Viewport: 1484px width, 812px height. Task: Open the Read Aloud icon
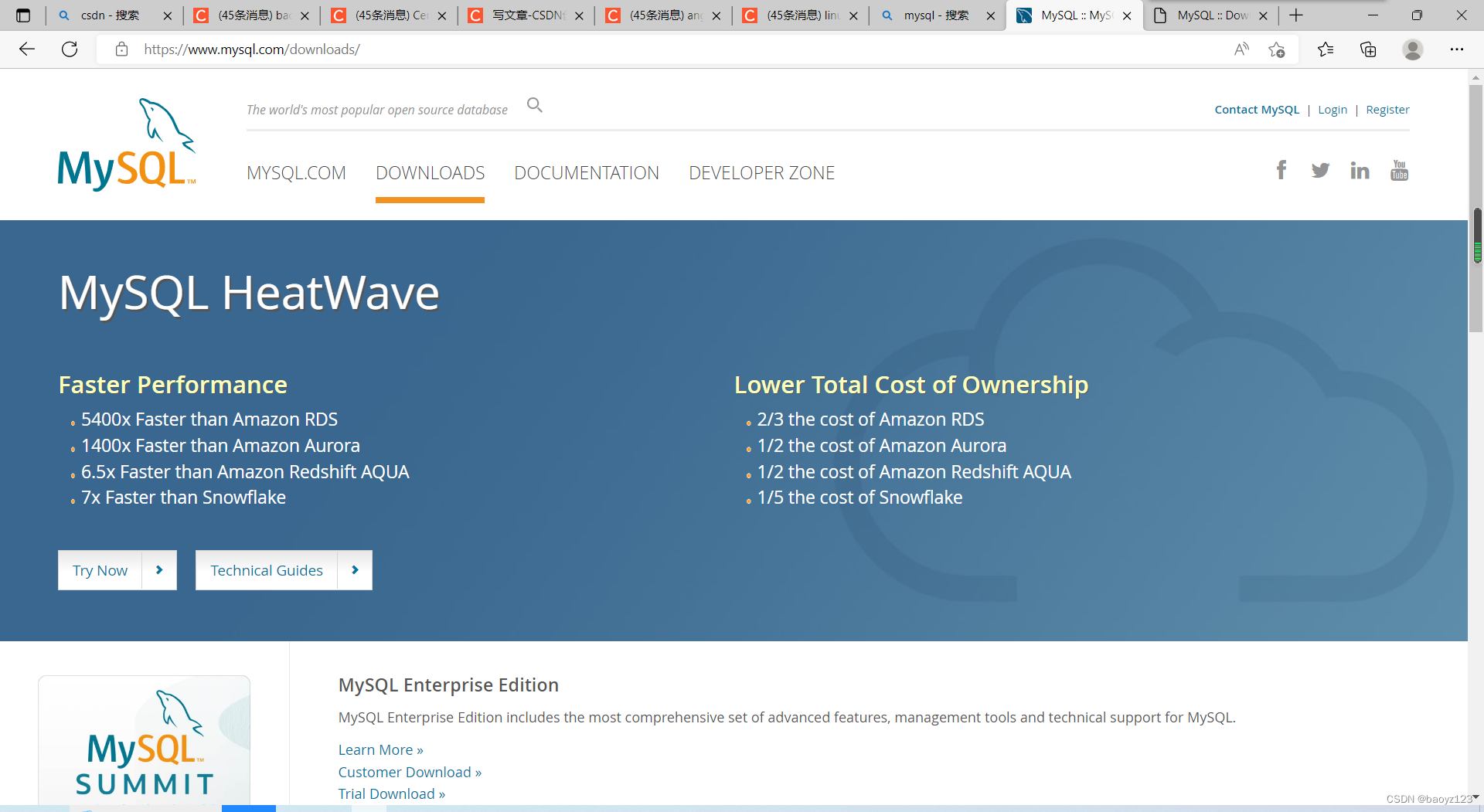[1241, 49]
